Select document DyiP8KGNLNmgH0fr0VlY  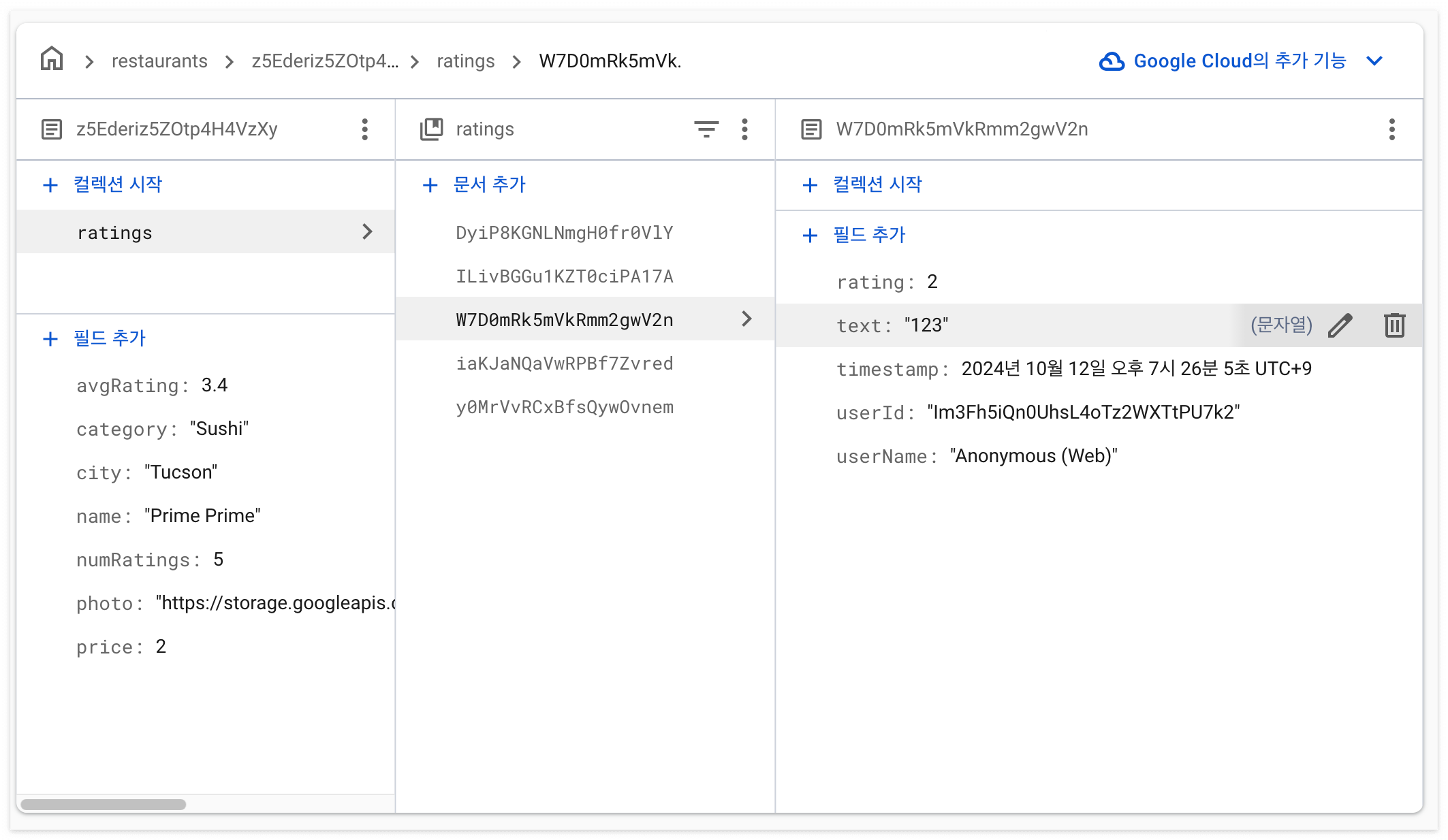coord(564,233)
